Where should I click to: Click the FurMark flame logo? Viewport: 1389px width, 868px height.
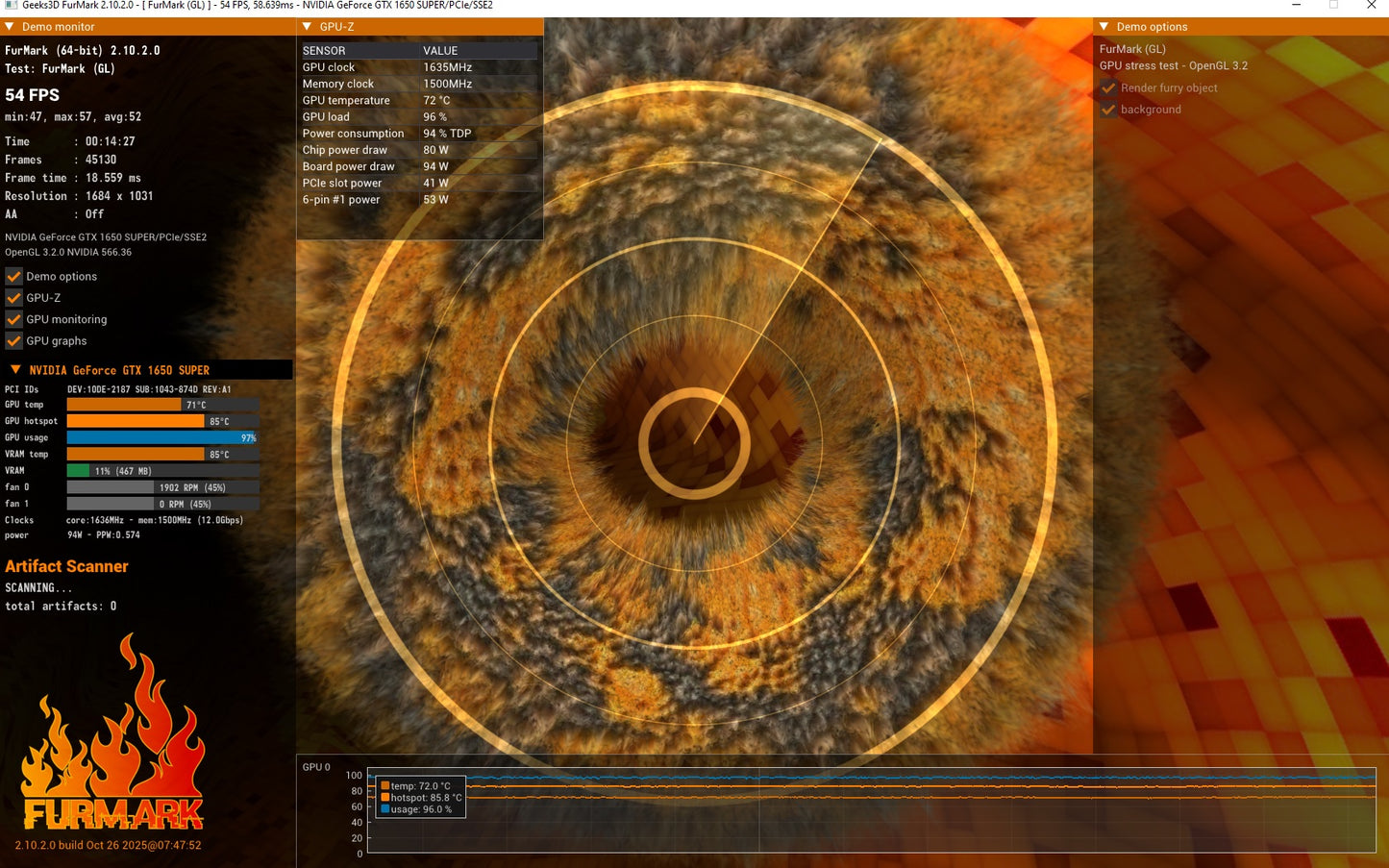pyautogui.click(x=113, y=732)
